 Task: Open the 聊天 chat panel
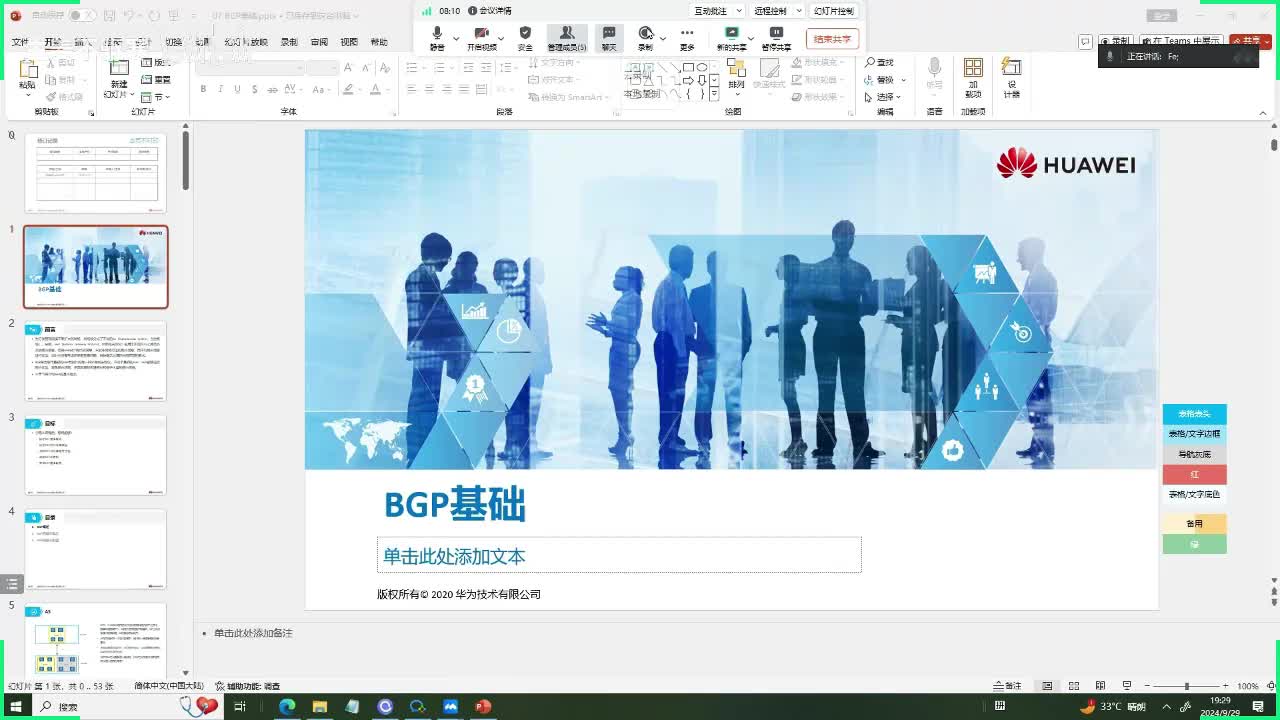[609, 38]
